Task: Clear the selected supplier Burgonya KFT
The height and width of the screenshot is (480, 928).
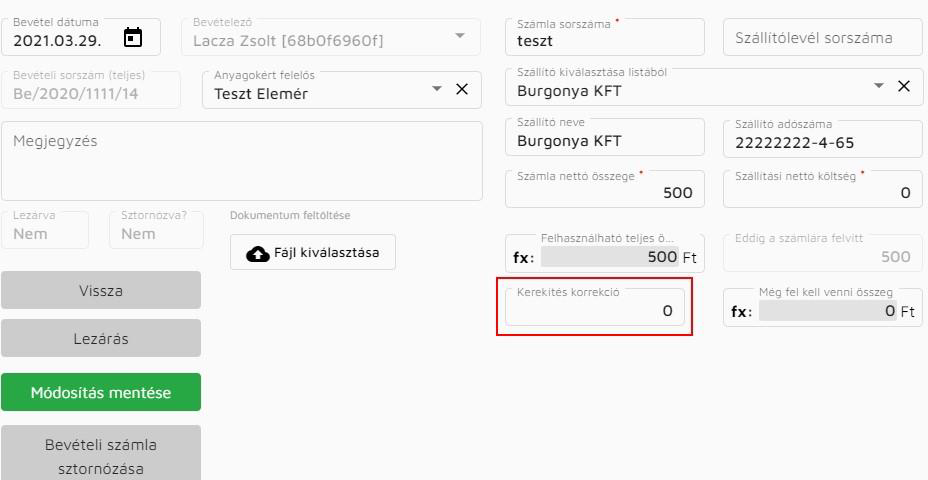Action: [x=904, y=86]
